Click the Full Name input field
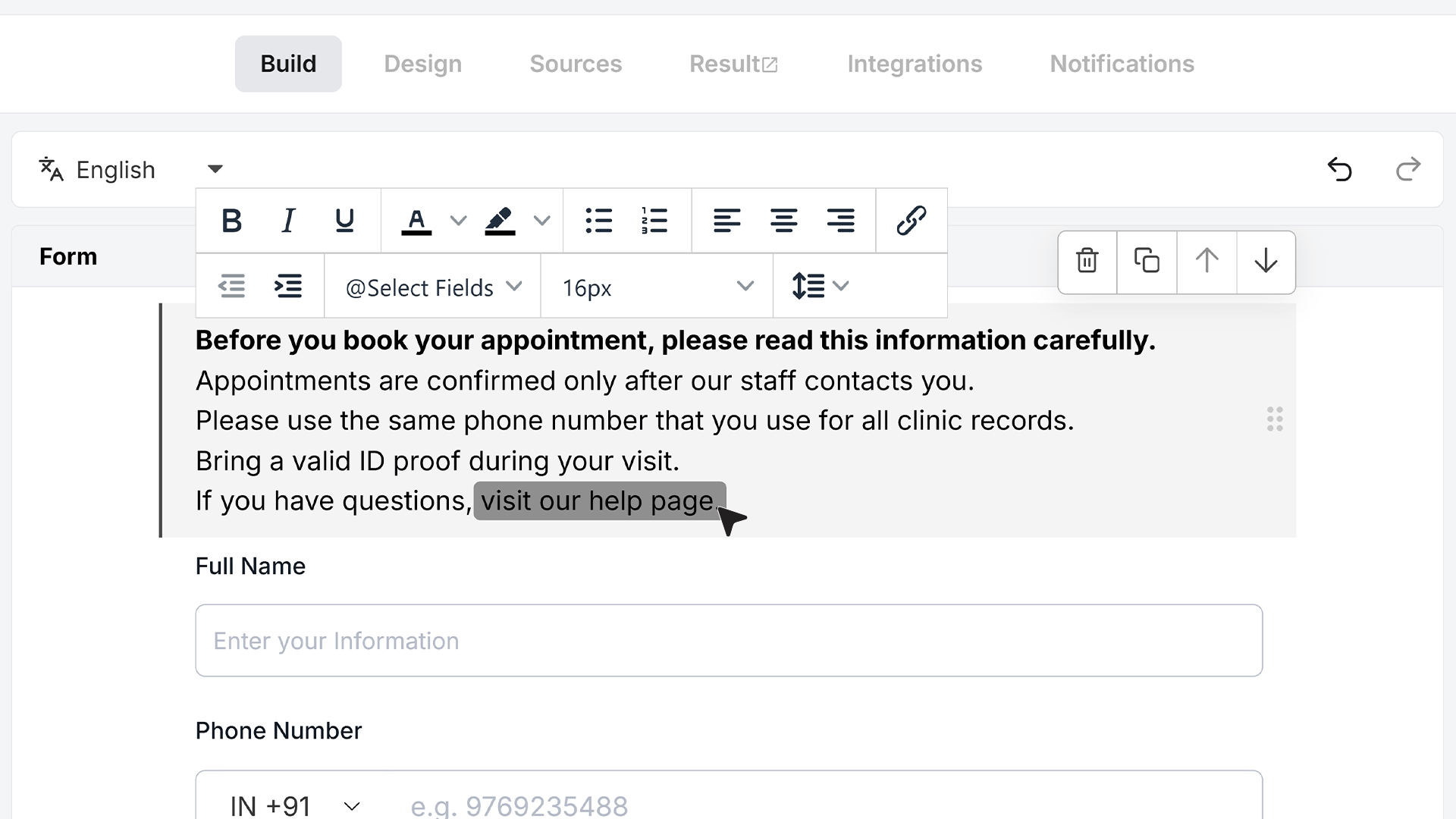The width and height of the screenshot is (1456, 819). pyautogui.click(x=729, y=640)
